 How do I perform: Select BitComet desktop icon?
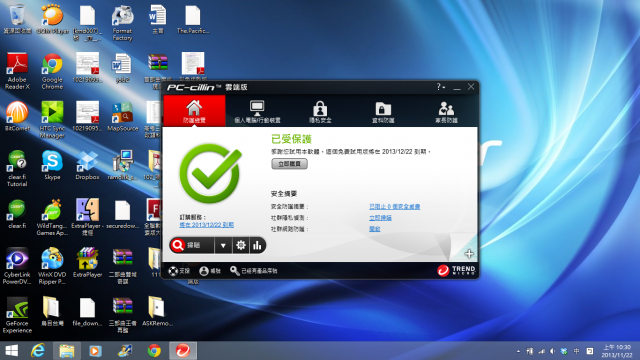(17, 116)
